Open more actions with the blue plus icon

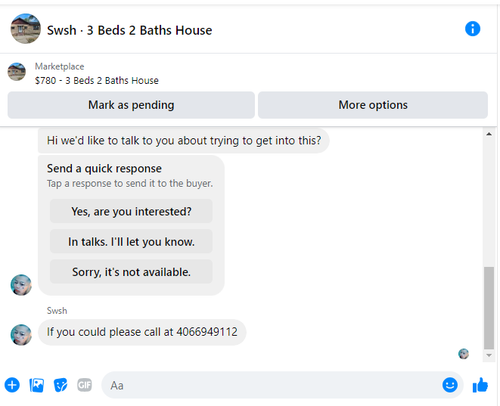(12, 385)
